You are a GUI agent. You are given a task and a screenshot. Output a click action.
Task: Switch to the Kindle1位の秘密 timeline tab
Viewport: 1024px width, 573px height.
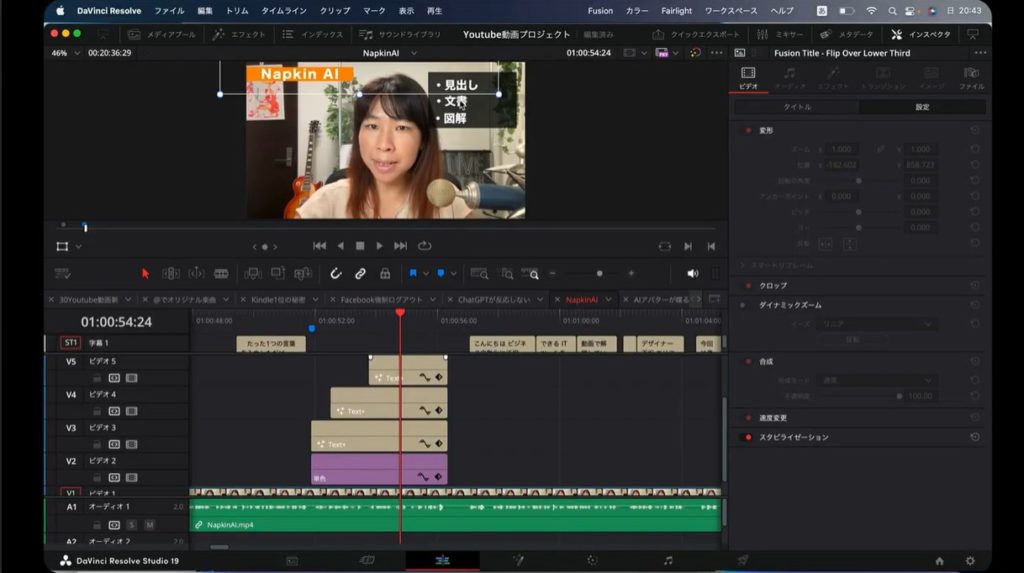point(280,299)
